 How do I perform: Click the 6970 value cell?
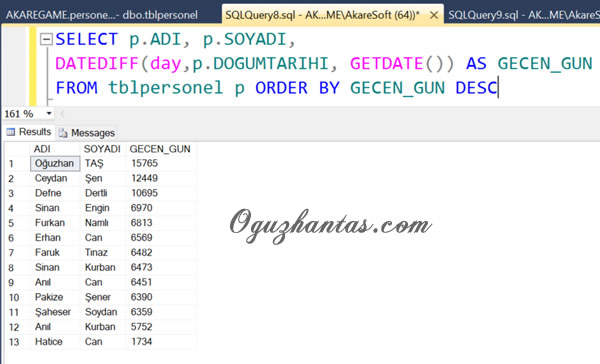tap(161, 208)
